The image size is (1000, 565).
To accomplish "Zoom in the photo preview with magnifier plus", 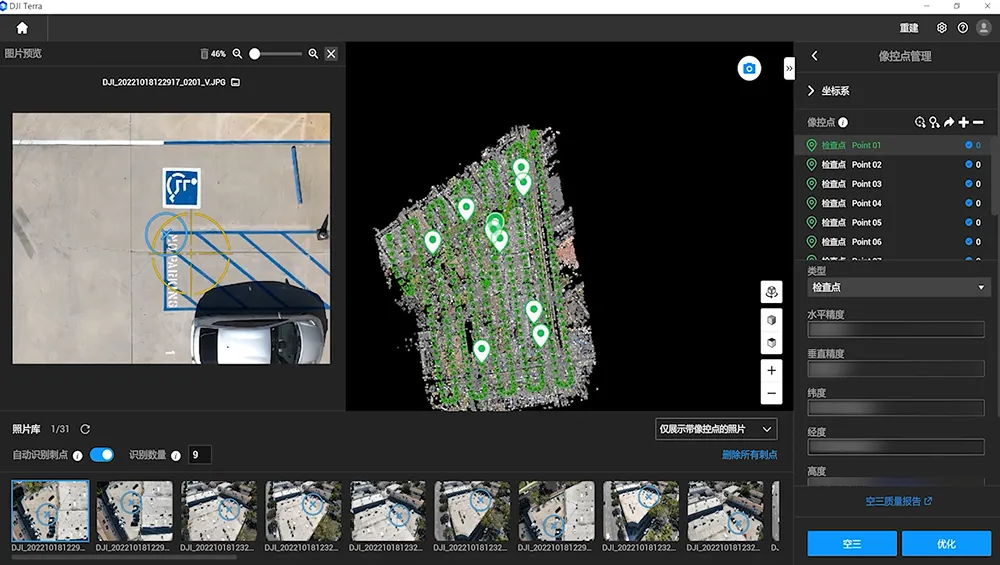I will pos(313,54).
